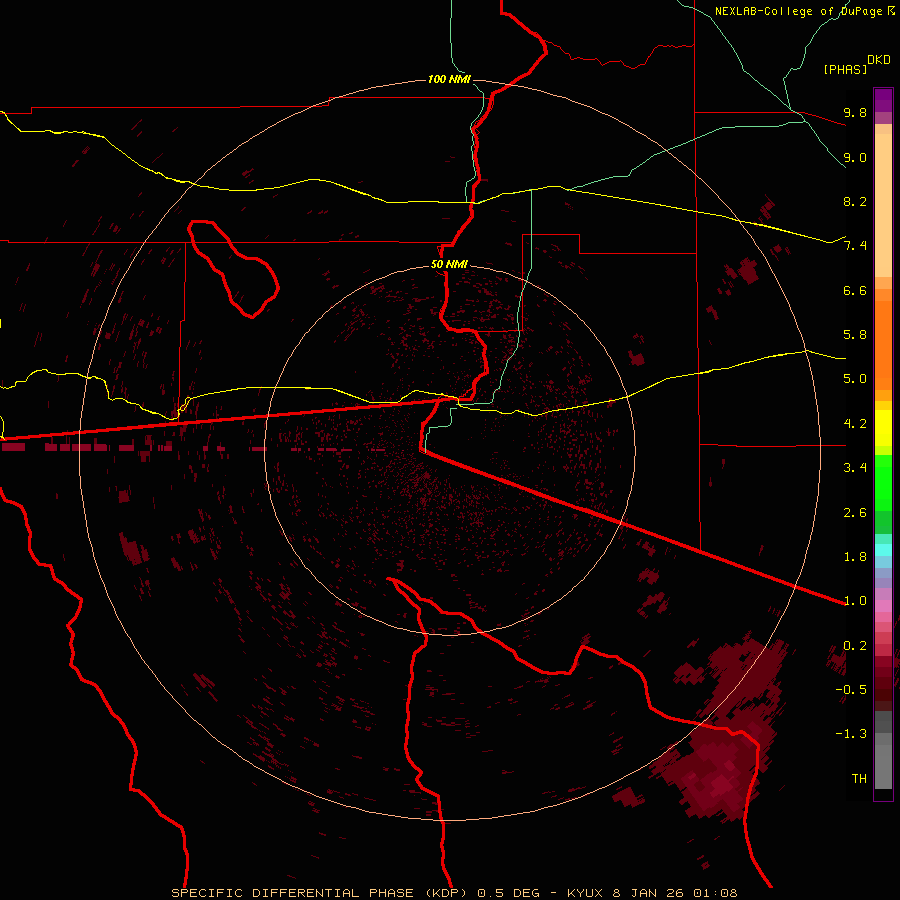Pick the cyan color bar segment
This screenshot has width=900, height=900.
[883, 550]
